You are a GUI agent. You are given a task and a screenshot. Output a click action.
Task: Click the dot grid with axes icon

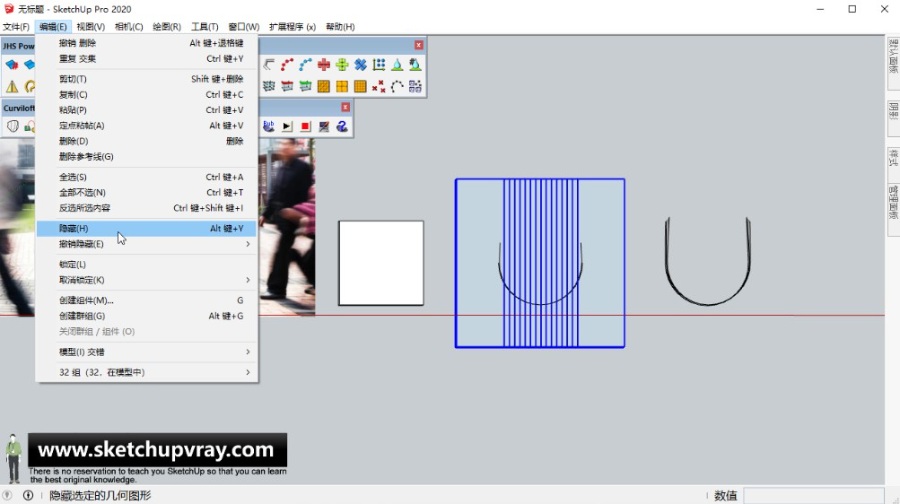coord(379,65)
